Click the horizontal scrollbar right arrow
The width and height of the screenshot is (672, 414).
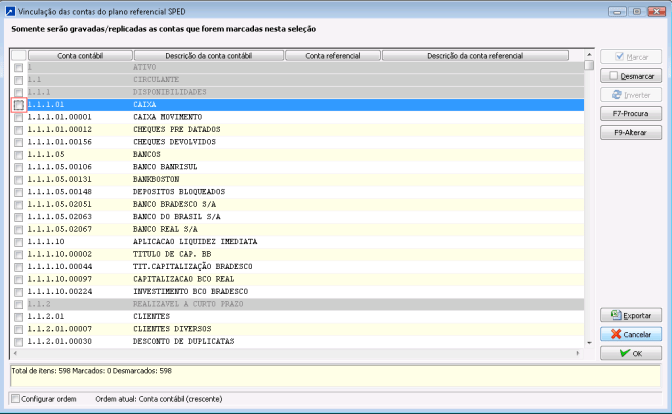578,353
